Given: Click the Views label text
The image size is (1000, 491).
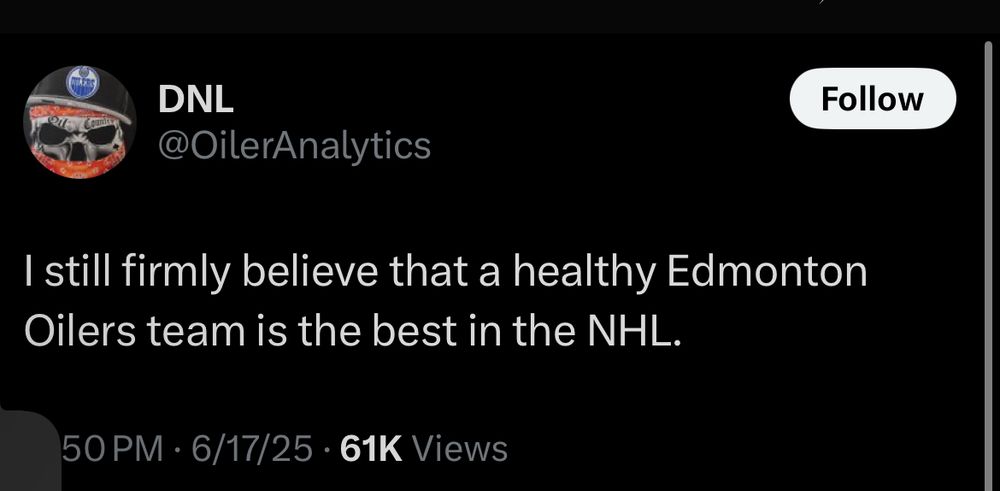Looking at the screenshot, I should pyautogui.click(x=460, y=449).
